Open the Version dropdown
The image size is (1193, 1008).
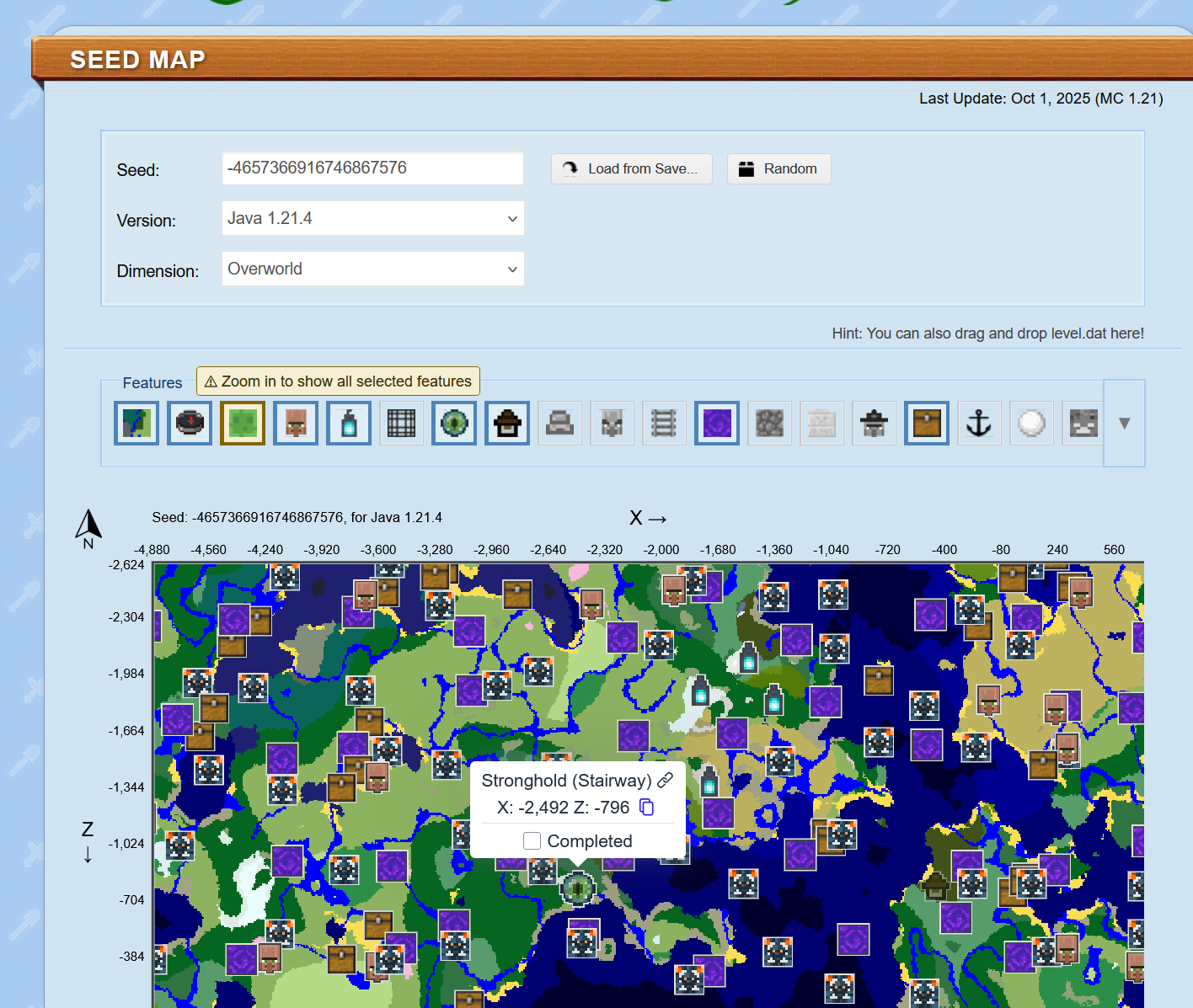tap(372, 219)
